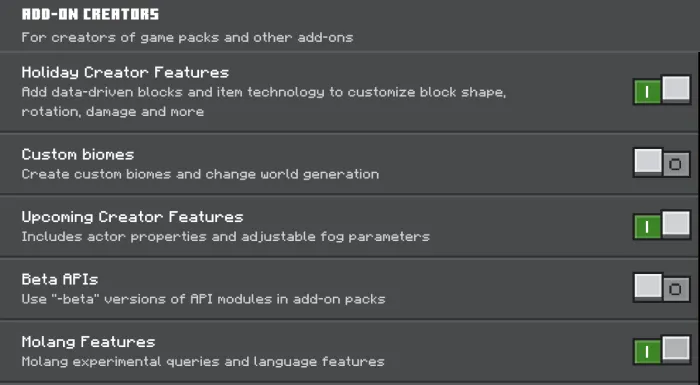The width and height of the screenshot is (700, 385).
Task: Click the 'Create custom biomes and change world generation' description
Action: [200, 174]
